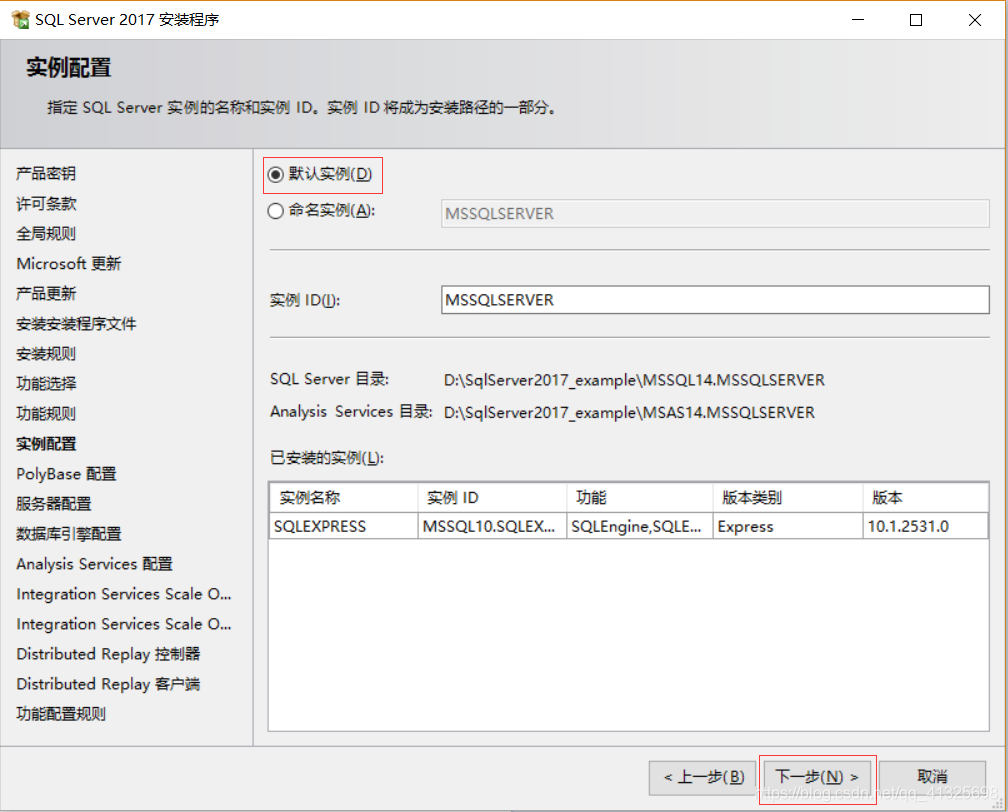
Task: Select 功能选择 step in sidebar
Action: pos(46,384)
